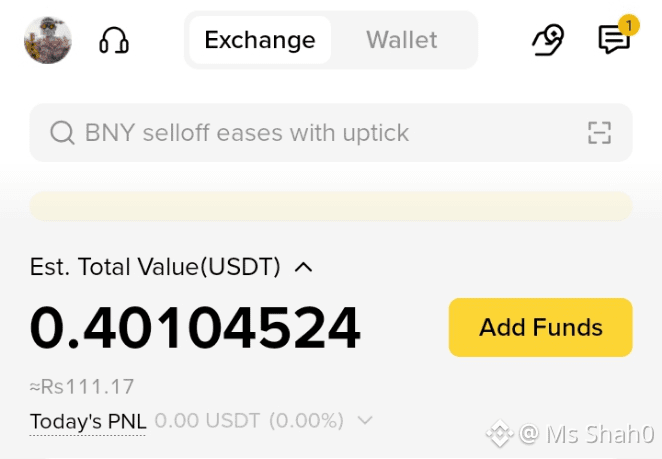Open the profile avatar picture
The image size is (662, 459).
pyautogui.click(x=48, y=40)
